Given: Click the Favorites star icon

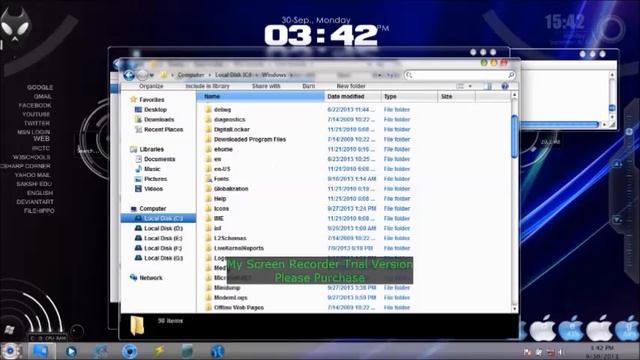Looking at the screenshot, I should [x=133, y=99].
